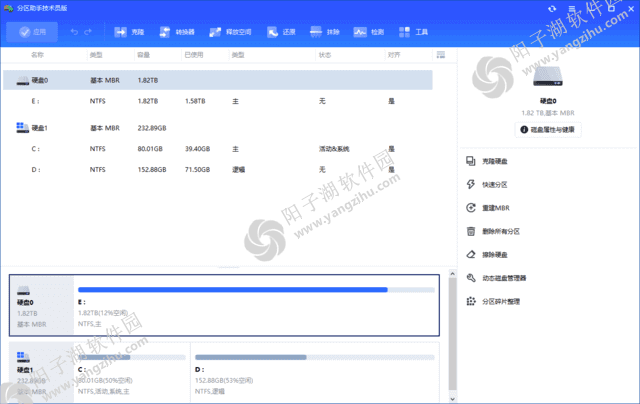
Task: Click the eraser icon for wipe disk
Action: [471, 255]
